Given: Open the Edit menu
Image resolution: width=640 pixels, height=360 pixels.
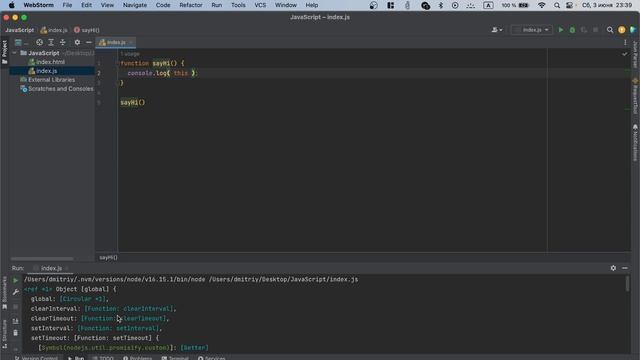Looking at the screenshot, I should point(86,5).
